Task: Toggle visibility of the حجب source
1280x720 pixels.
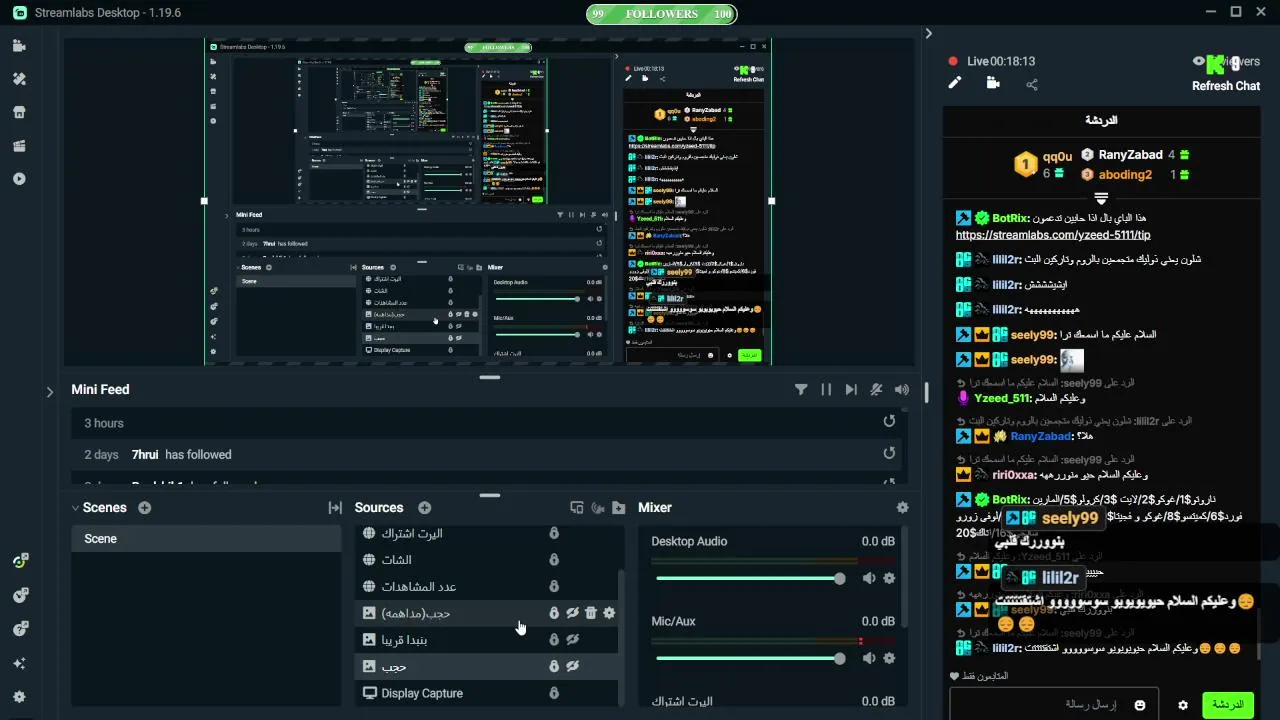Action: point(573,666)
